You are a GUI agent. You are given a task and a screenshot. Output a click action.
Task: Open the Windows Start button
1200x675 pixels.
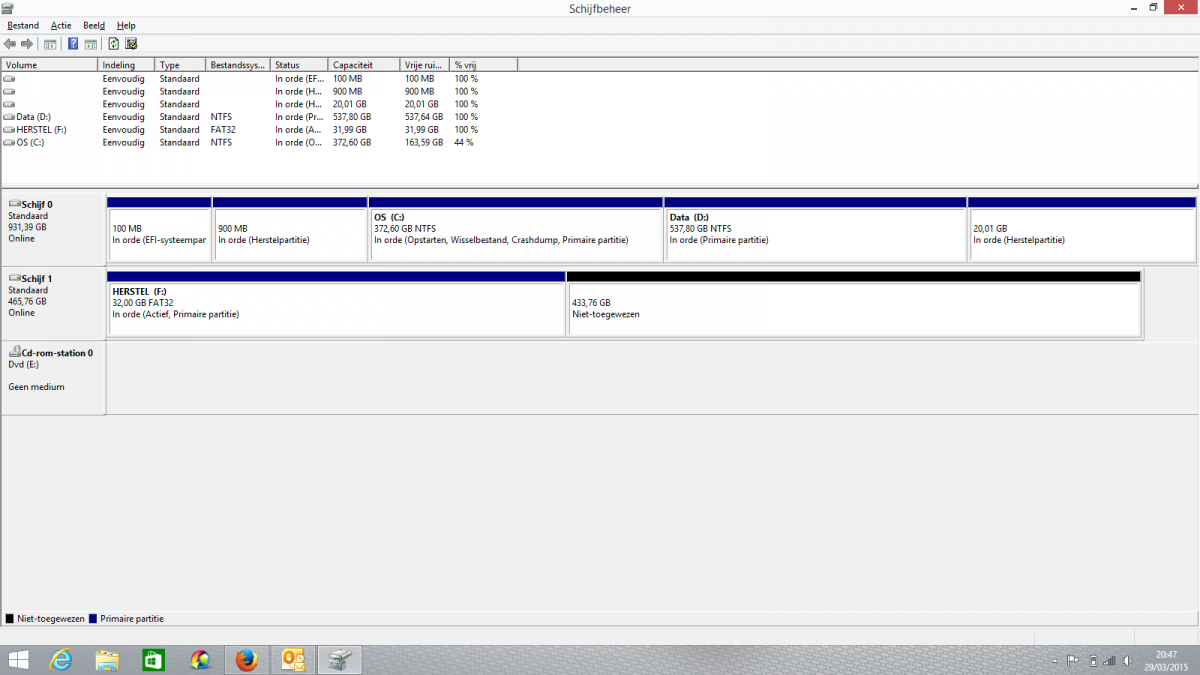18,660
